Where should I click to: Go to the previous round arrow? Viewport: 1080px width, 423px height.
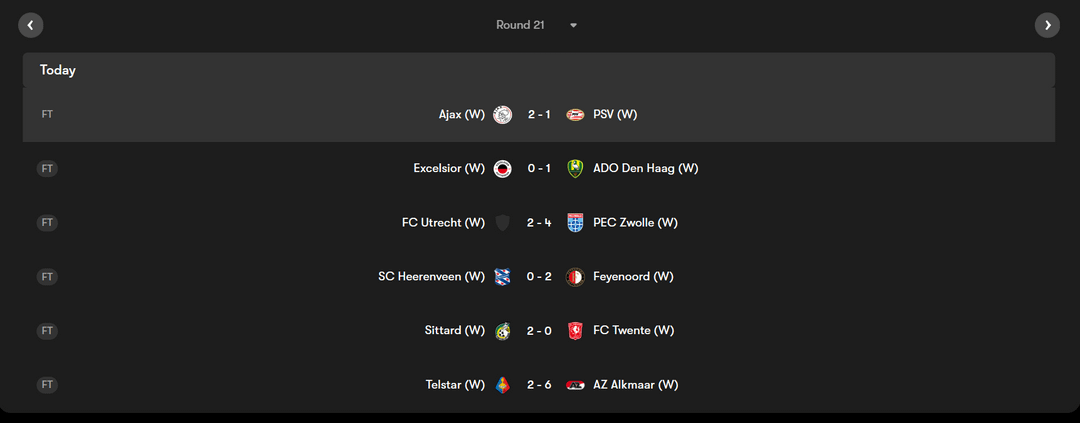[30, 25]
